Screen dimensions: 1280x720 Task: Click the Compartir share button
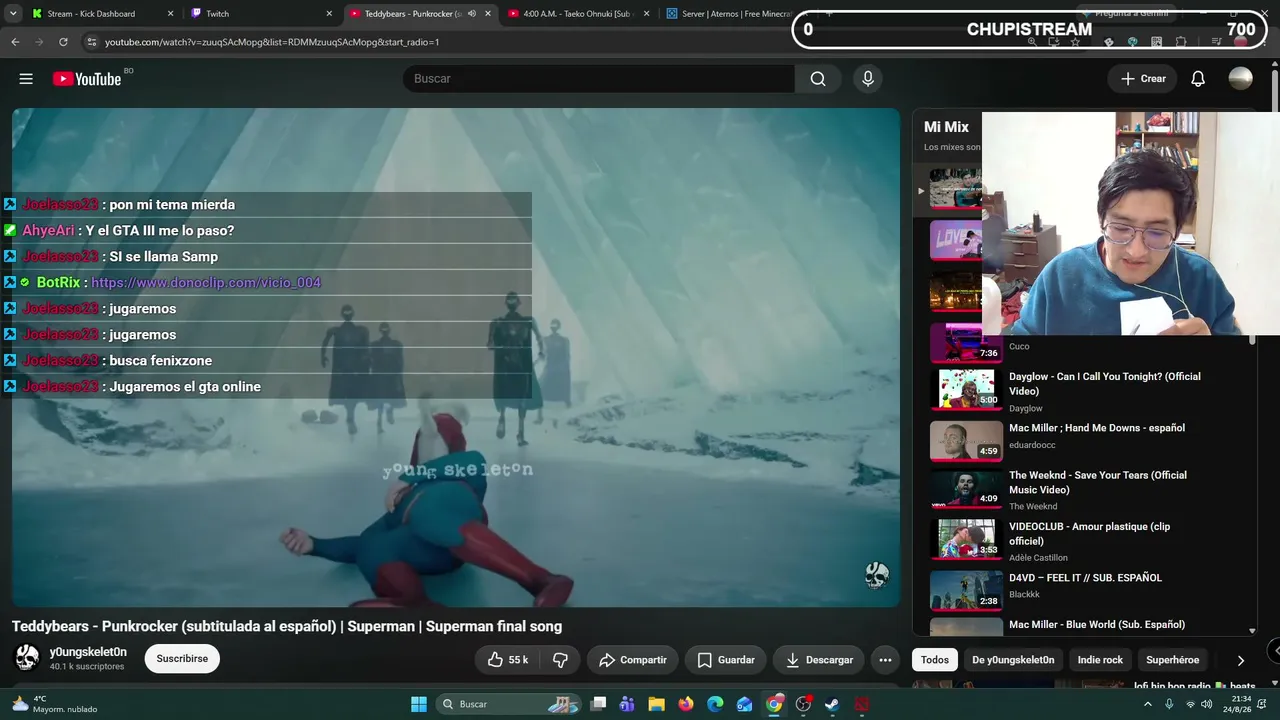pyautogui.click(x=633, y=660)
